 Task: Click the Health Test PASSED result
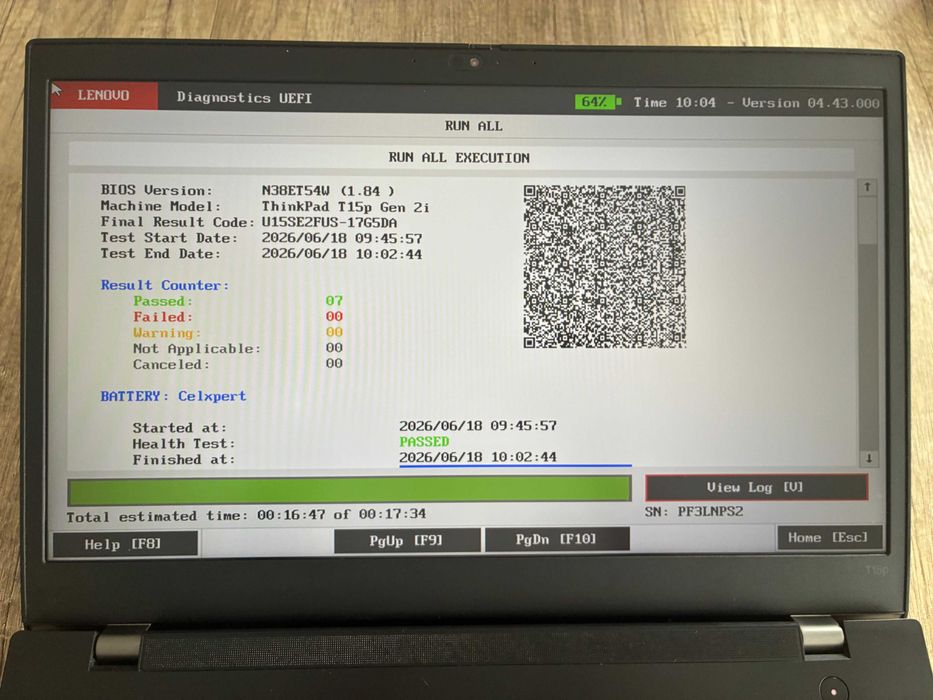coord(424,442)
